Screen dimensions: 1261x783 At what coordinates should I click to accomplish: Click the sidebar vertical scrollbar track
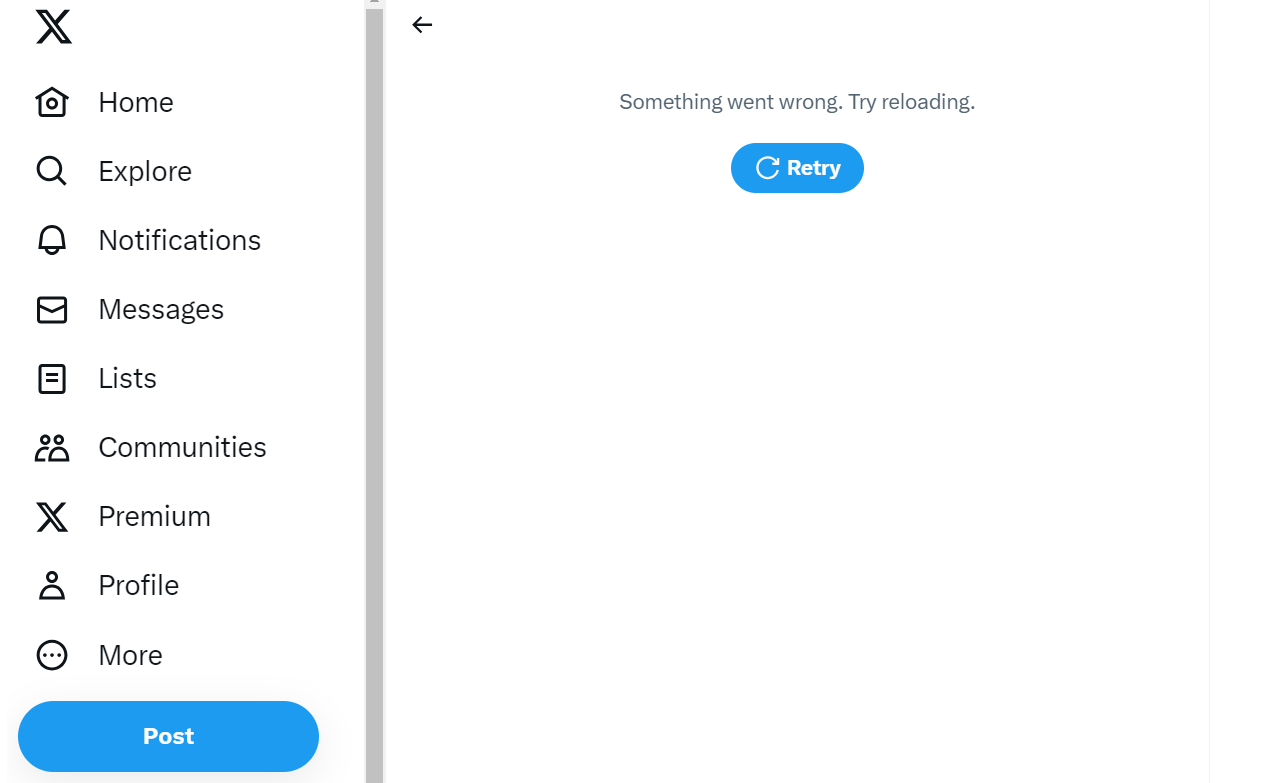point(374,400)
